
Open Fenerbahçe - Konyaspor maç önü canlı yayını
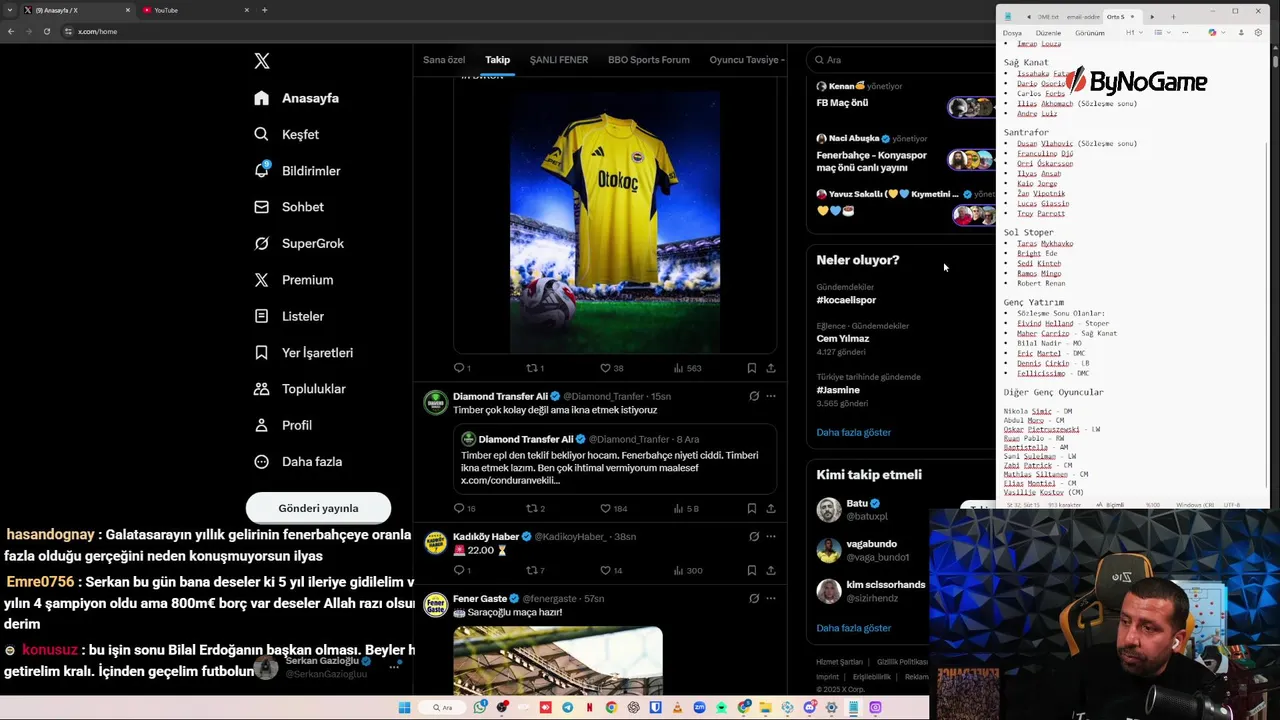[x=872, y=161]
